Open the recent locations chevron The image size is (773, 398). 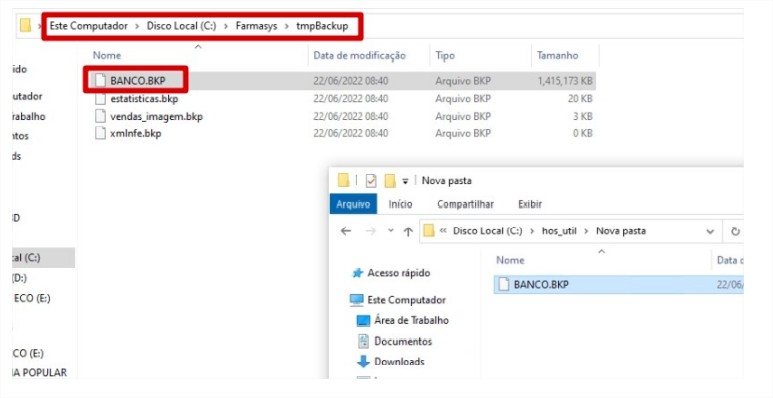coord(391,231)
